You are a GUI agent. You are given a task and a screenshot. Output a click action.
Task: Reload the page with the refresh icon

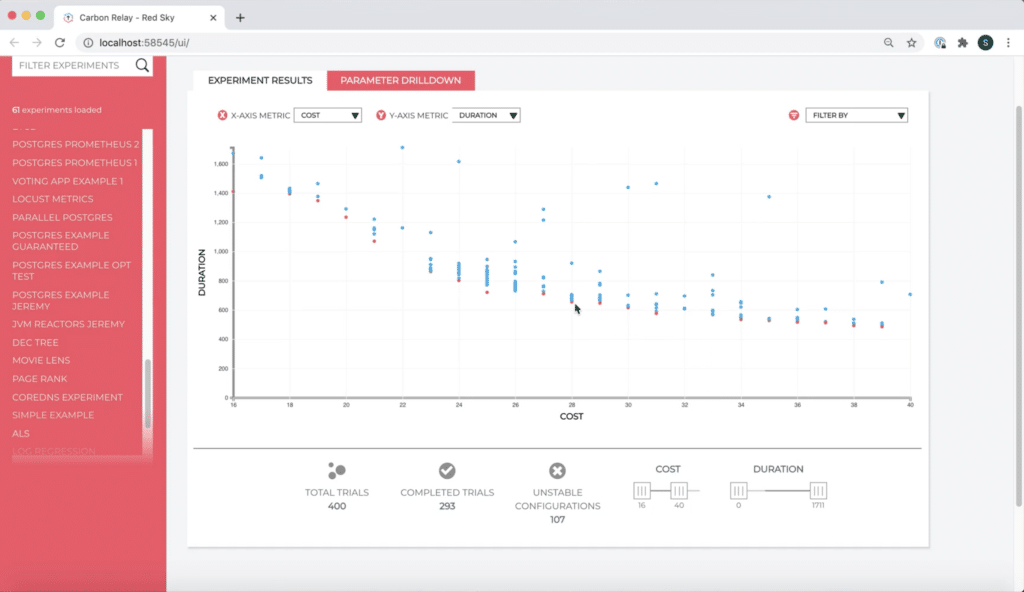pyautogui.click(x=59, y=42)
